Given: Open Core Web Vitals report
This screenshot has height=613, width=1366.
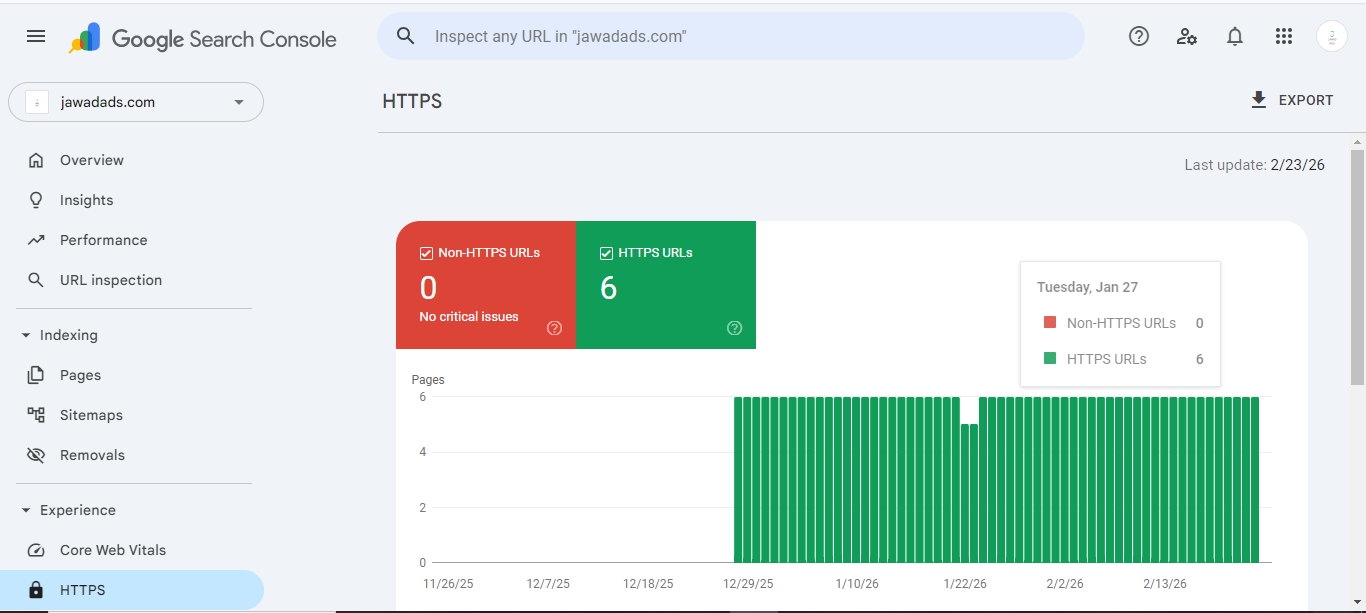Looking at the screenshot, I should click(x=112, y=550).
